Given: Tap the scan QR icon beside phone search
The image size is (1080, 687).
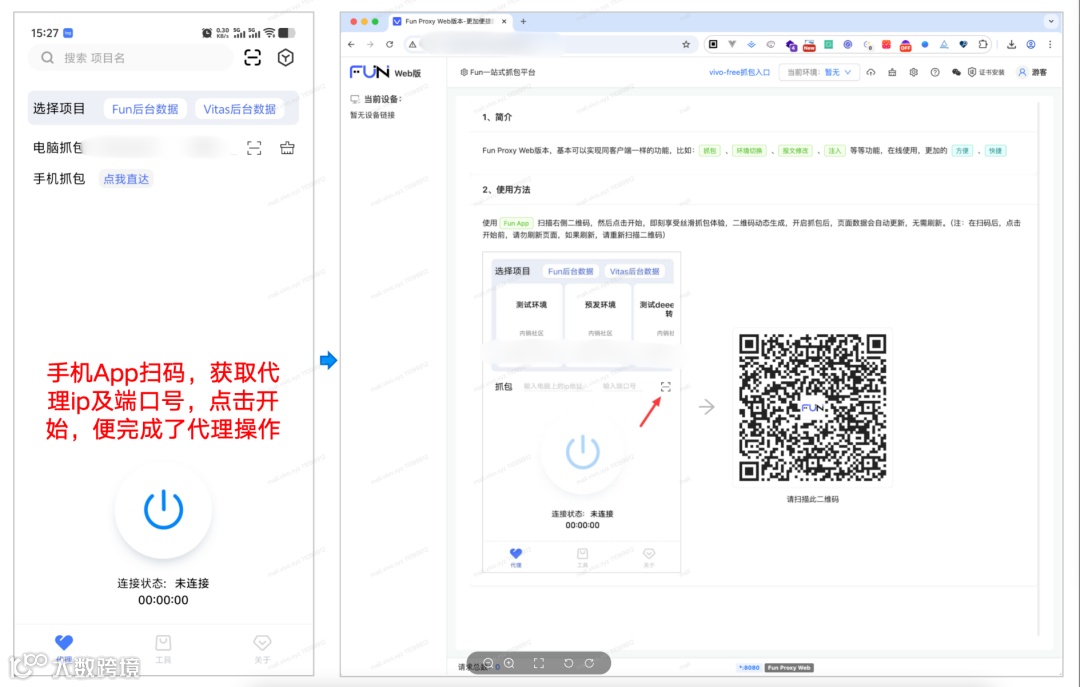Looking at the screenshot, I should pyautogui.click(x=253, y=58).
